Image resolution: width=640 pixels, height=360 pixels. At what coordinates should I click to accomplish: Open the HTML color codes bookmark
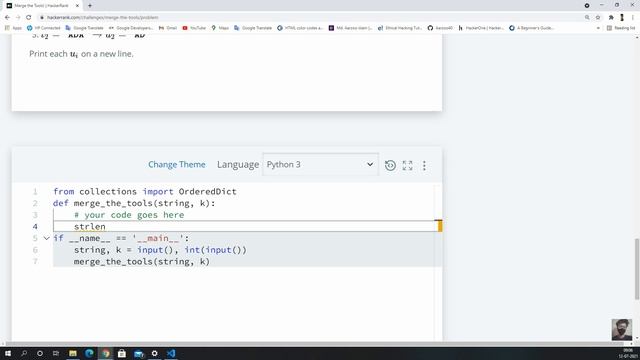[300, 28]
